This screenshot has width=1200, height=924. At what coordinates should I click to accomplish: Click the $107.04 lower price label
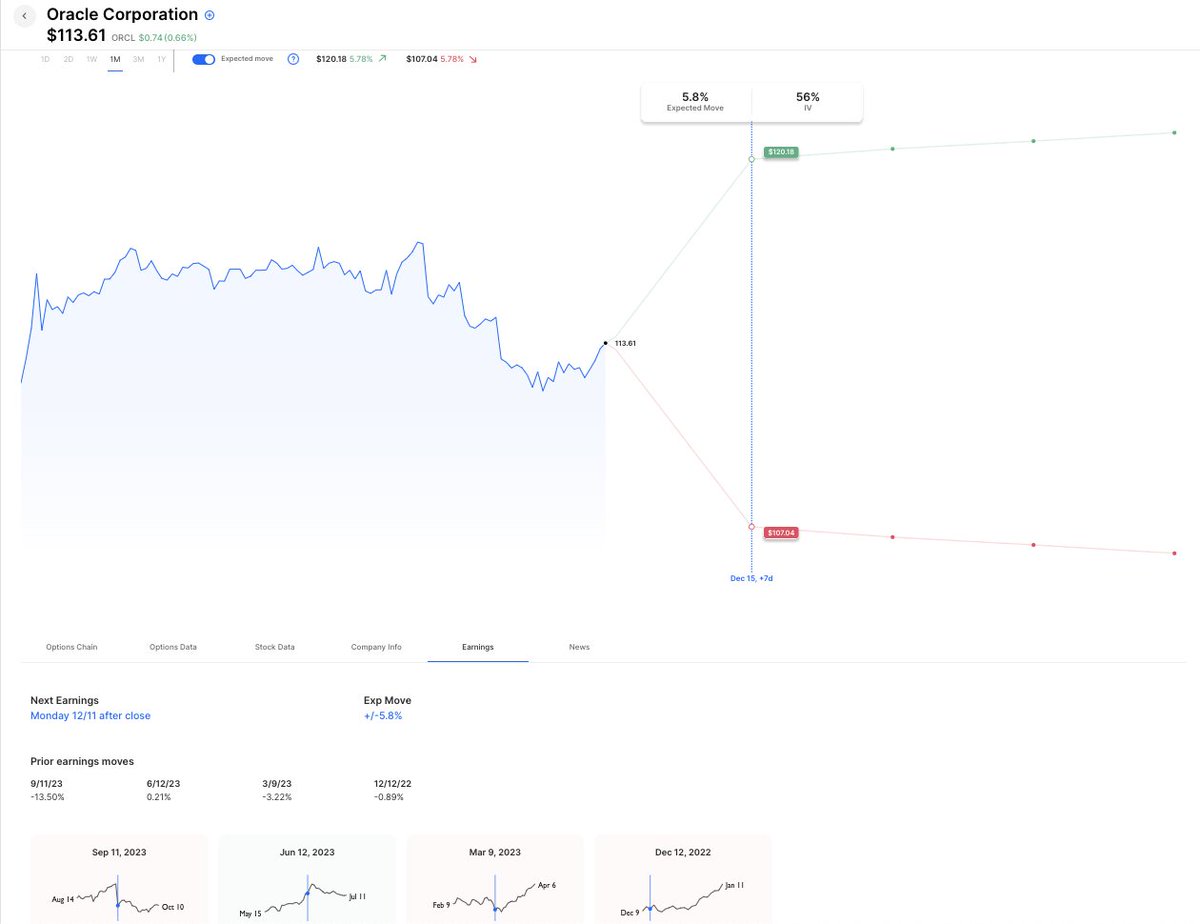coord(780,533)
